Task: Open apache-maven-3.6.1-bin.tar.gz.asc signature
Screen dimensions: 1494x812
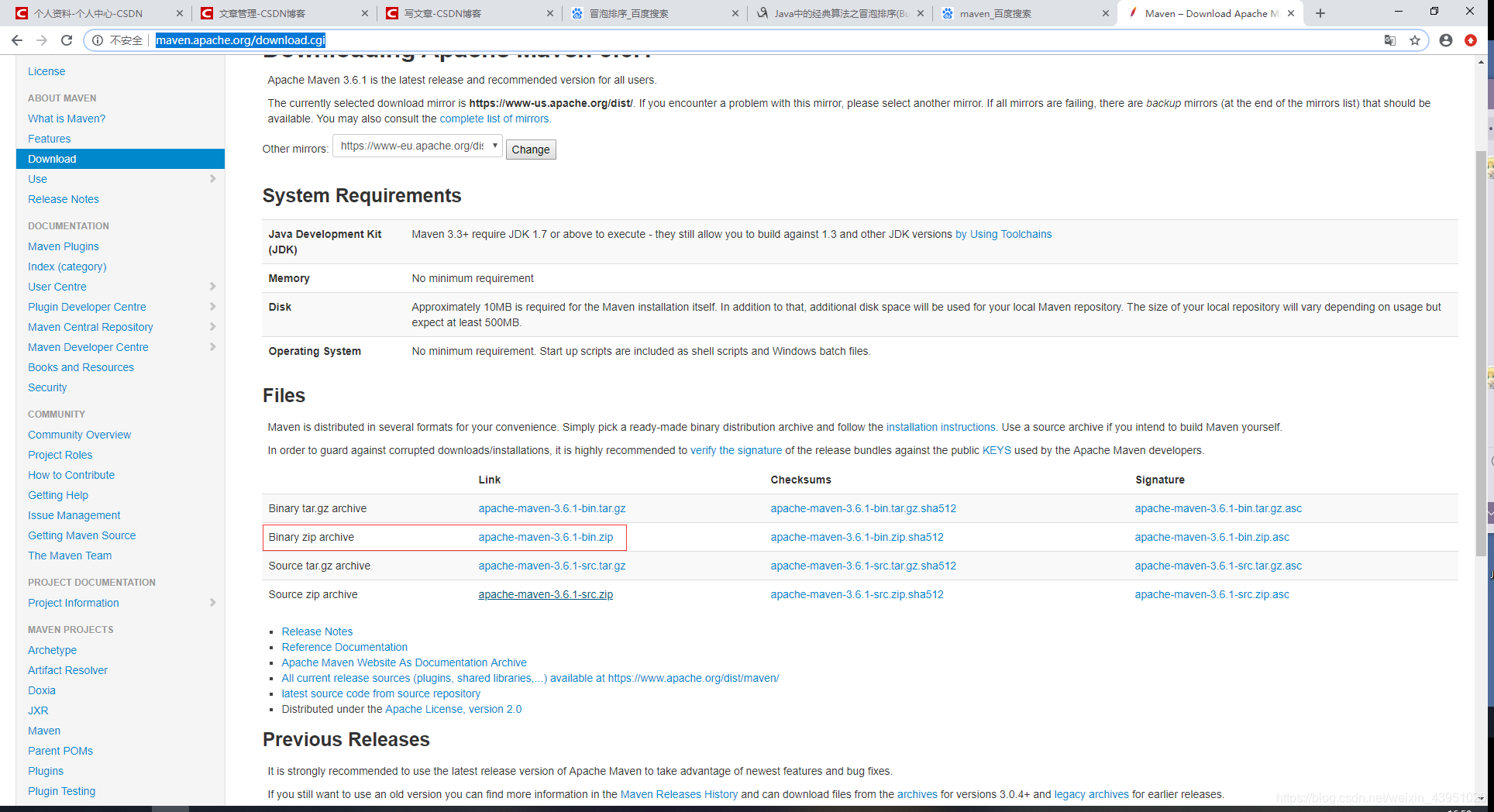Action: (1218, 508)
